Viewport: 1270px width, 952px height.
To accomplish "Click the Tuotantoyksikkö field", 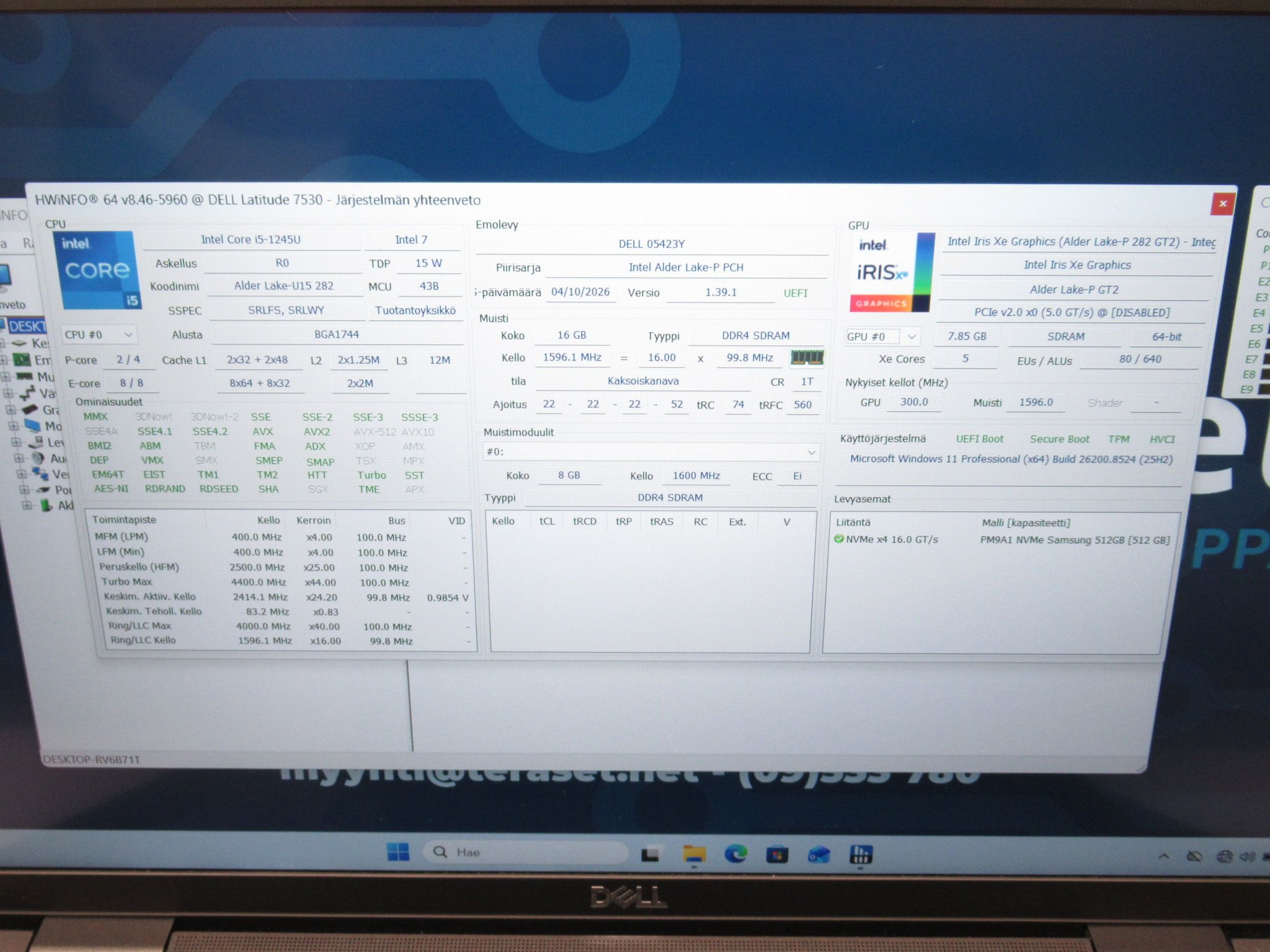I will [415, 311].
